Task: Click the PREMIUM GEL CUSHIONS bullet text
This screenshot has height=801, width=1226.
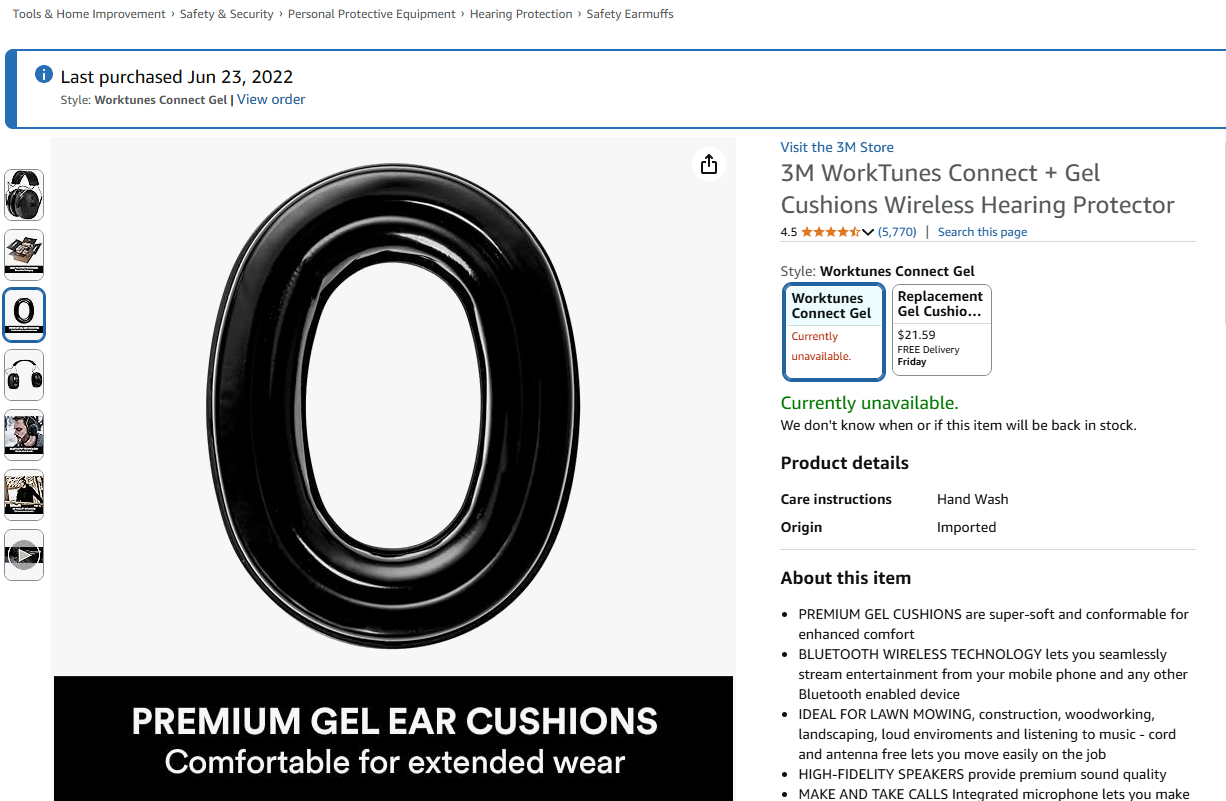Action: [x=993, y=624]
